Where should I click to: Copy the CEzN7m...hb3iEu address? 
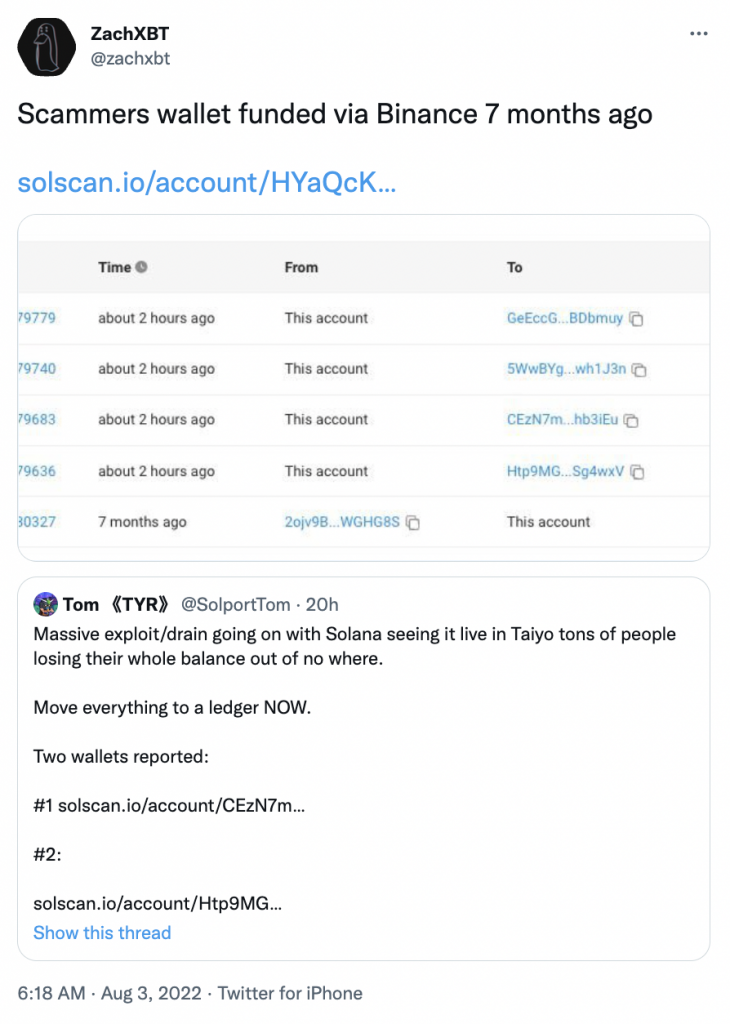coord(631,421)
